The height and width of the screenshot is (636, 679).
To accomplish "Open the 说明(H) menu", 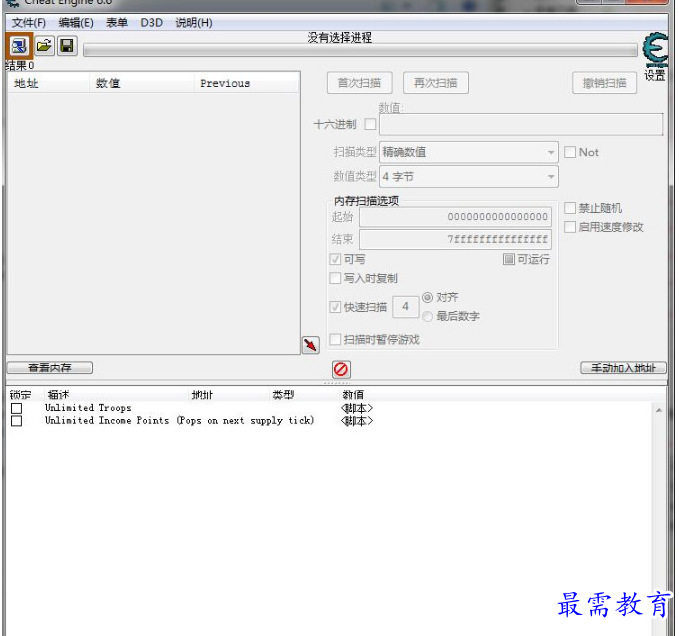I will [194, 23].
